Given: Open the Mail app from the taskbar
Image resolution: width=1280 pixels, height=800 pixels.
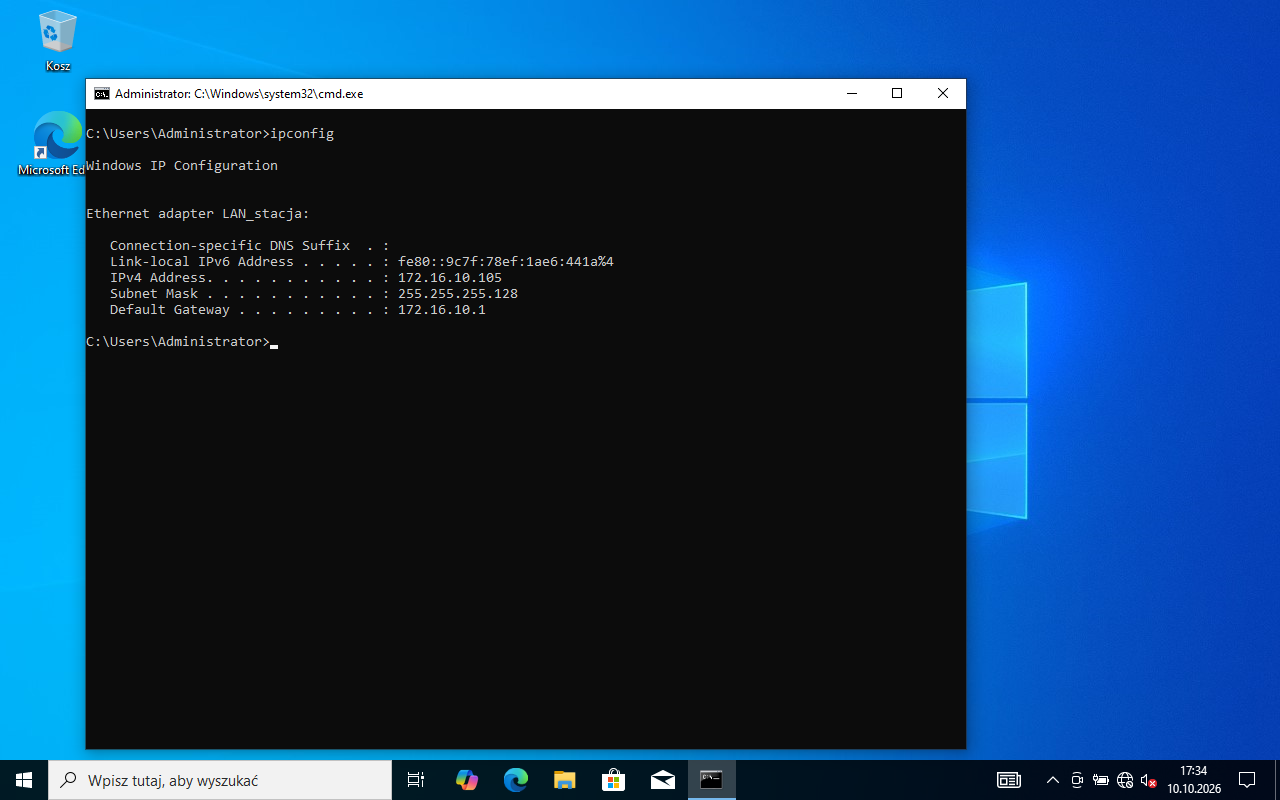Looking at the screenshot, I should (662, 780).
